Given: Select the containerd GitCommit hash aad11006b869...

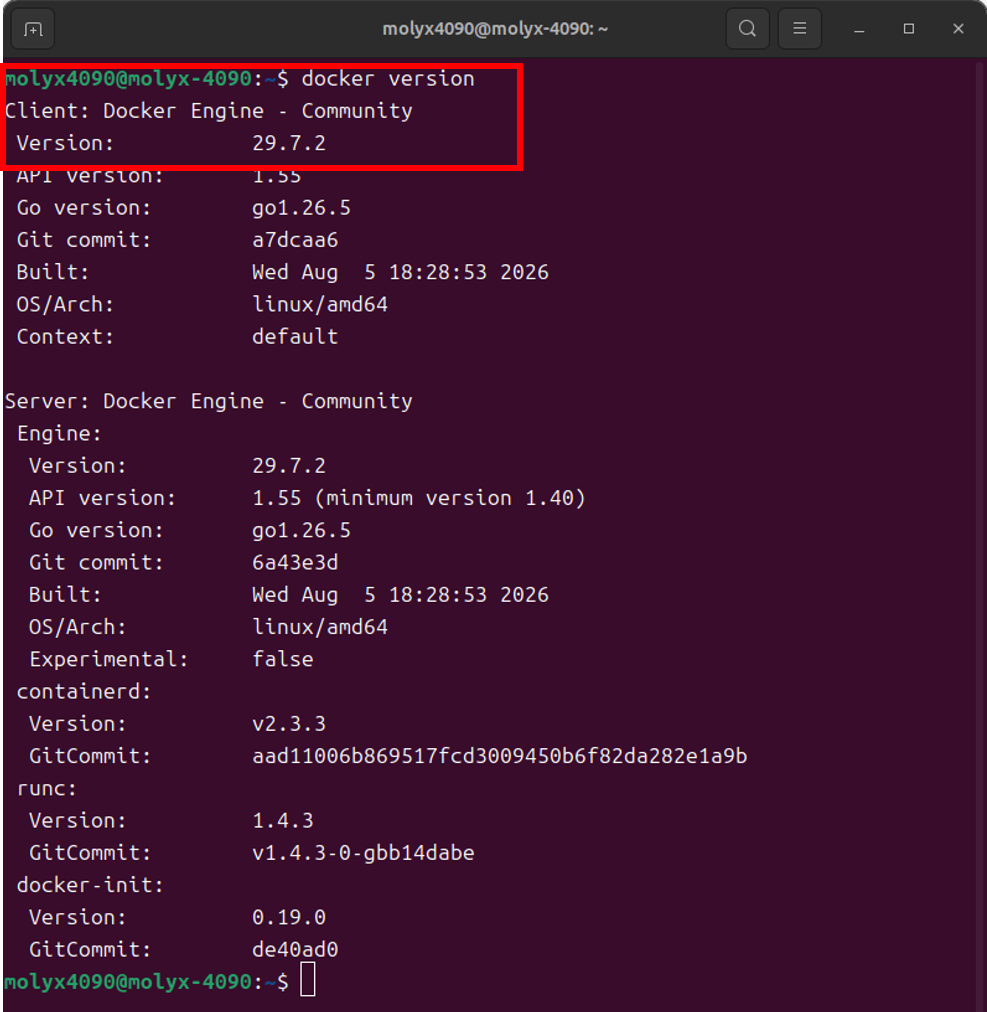Looking at the screenshot, I should coord(500,756).
